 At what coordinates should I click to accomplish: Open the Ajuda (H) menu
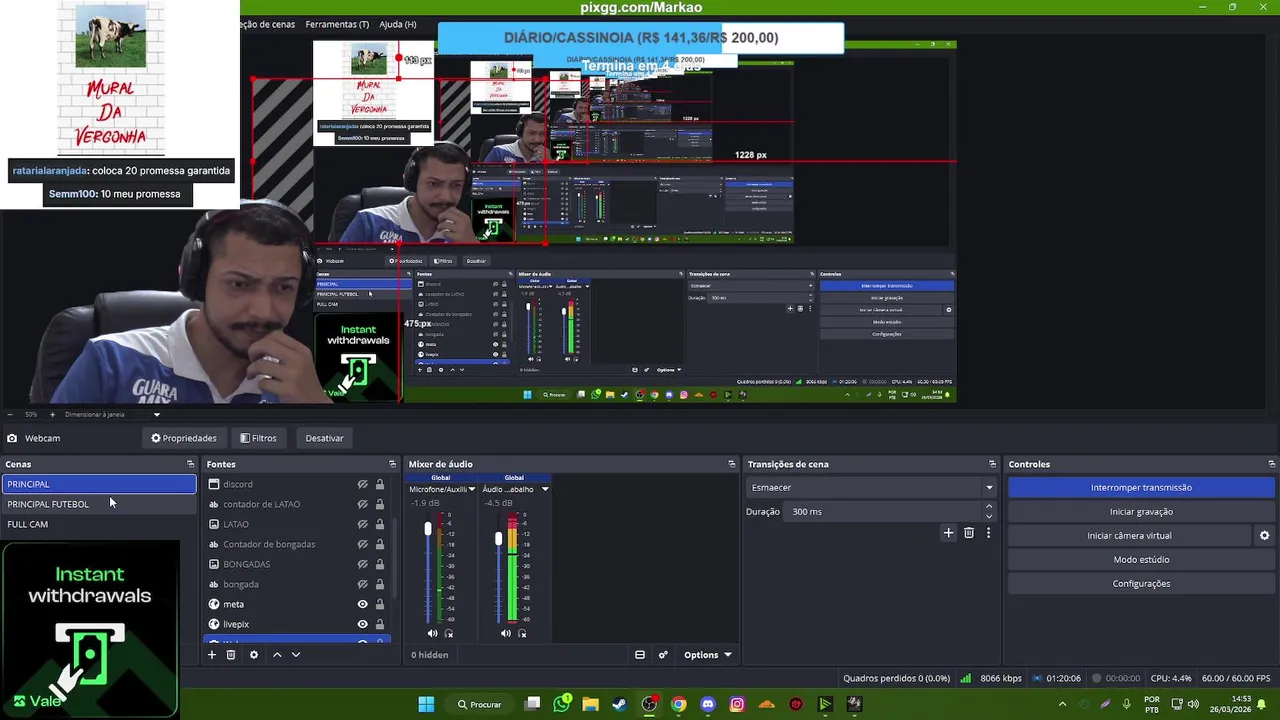(398, 24)
